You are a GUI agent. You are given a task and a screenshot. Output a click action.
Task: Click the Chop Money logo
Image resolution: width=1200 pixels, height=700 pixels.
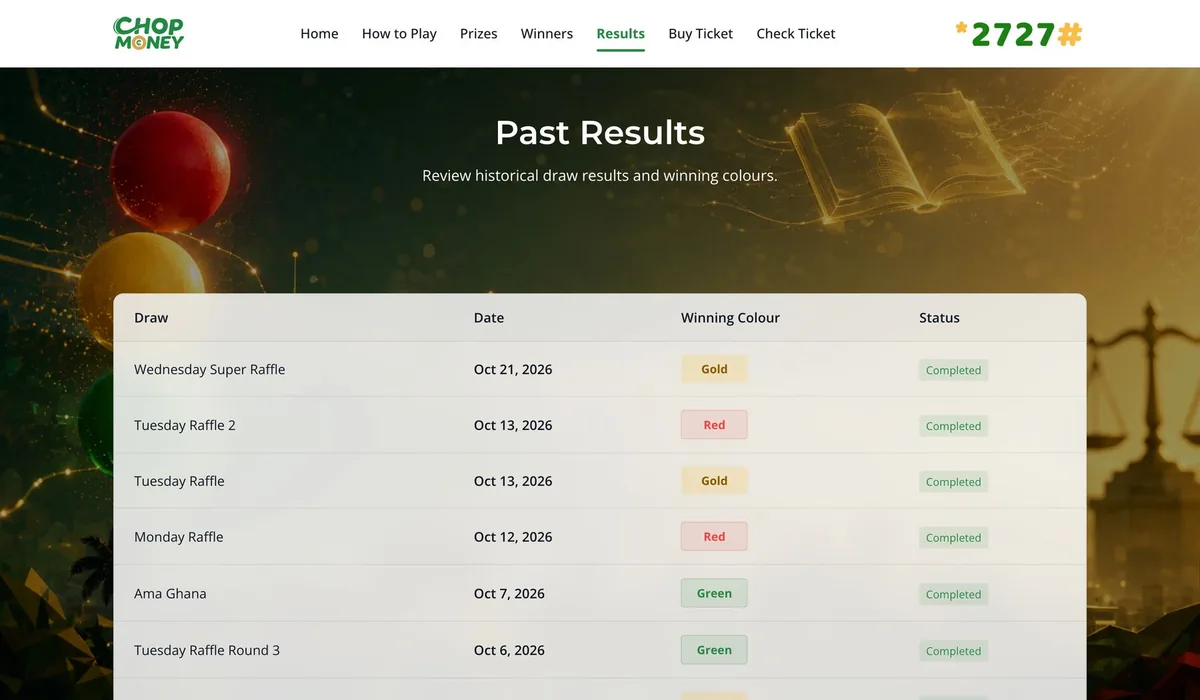pyautogui.click(x=149, y=33)
